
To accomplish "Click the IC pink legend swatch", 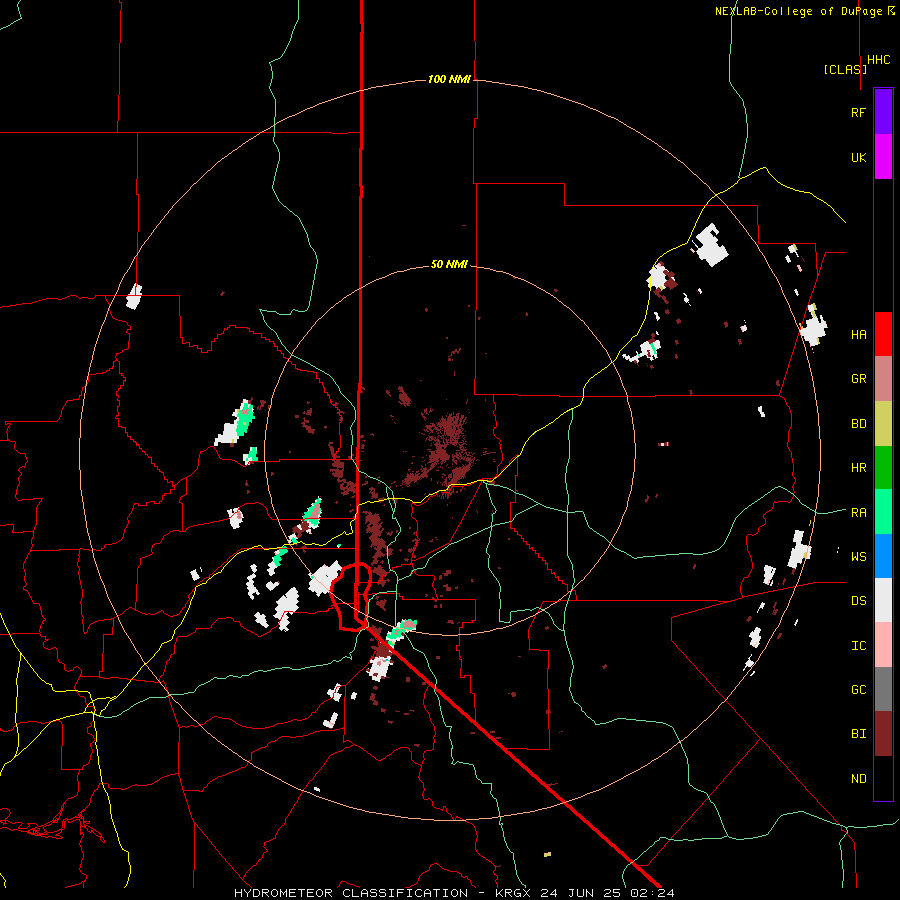I will (883, 645).
